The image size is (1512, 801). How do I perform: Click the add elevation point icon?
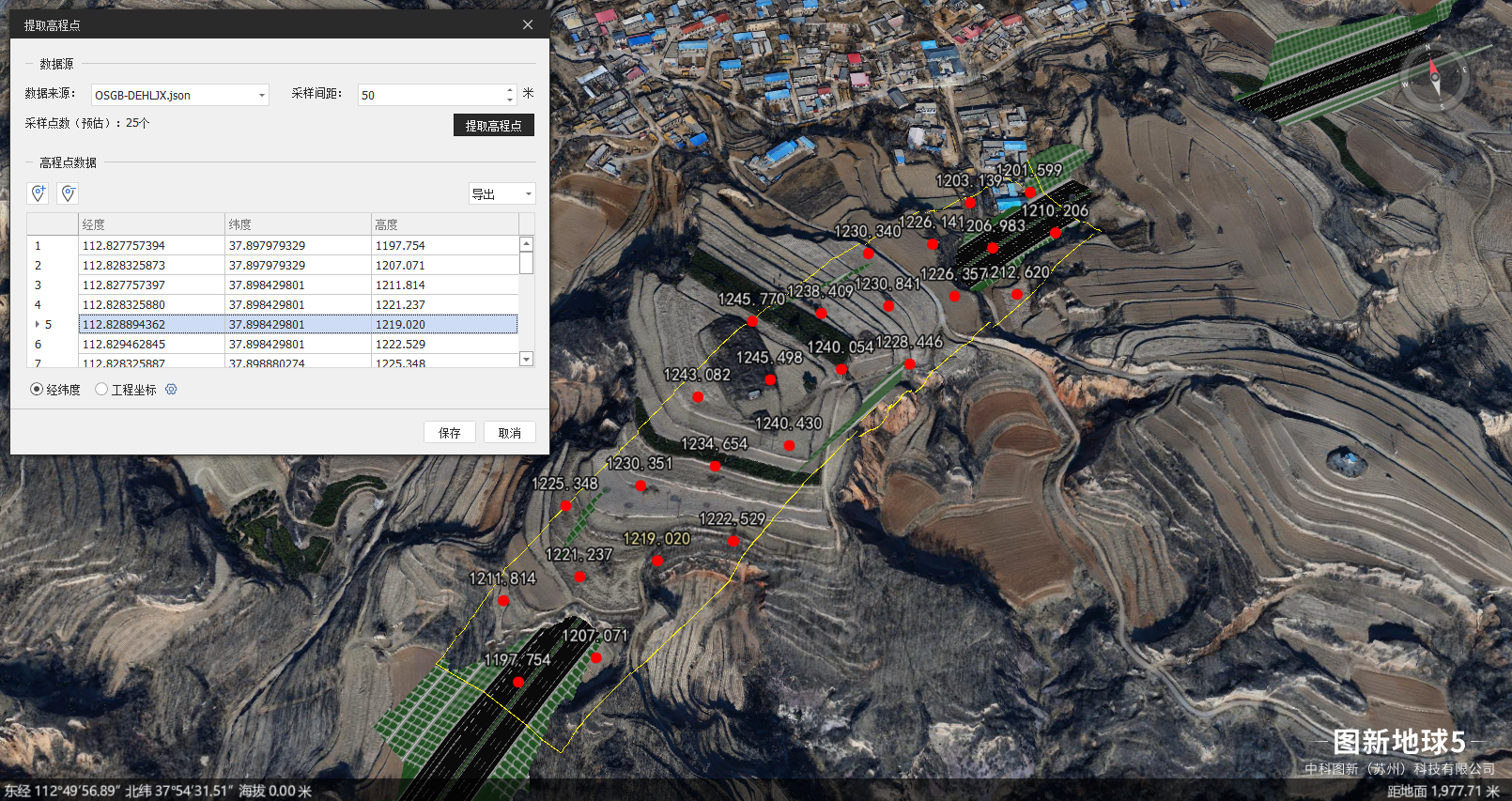click(x=38, y=193)
